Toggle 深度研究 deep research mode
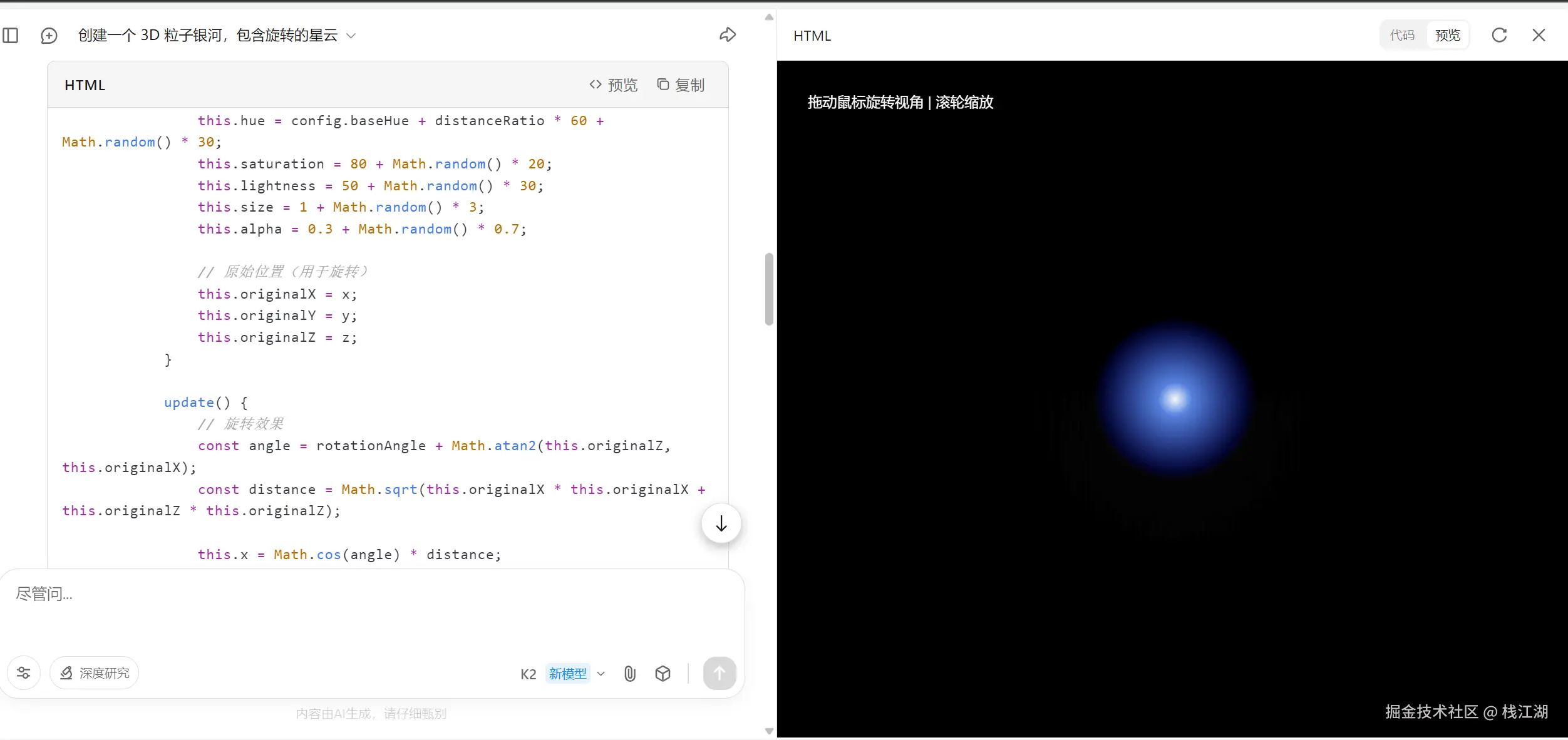The height and width of the screenshot is (740, 1568). pyautogui.click(x=95, y=673)
